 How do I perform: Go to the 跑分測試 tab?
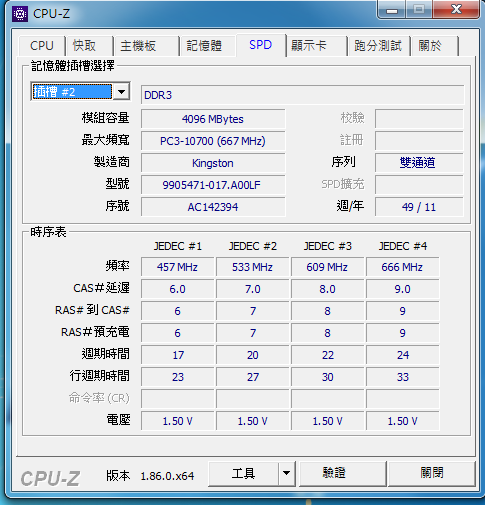click(x=378, y=46)
